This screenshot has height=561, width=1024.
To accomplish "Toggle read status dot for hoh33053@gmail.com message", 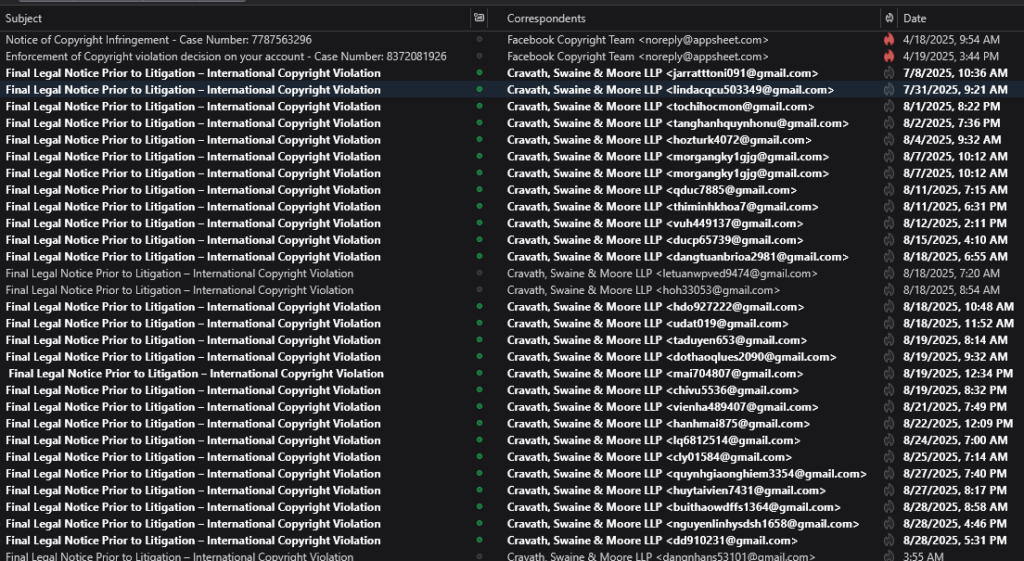I will tap(479, 290).
